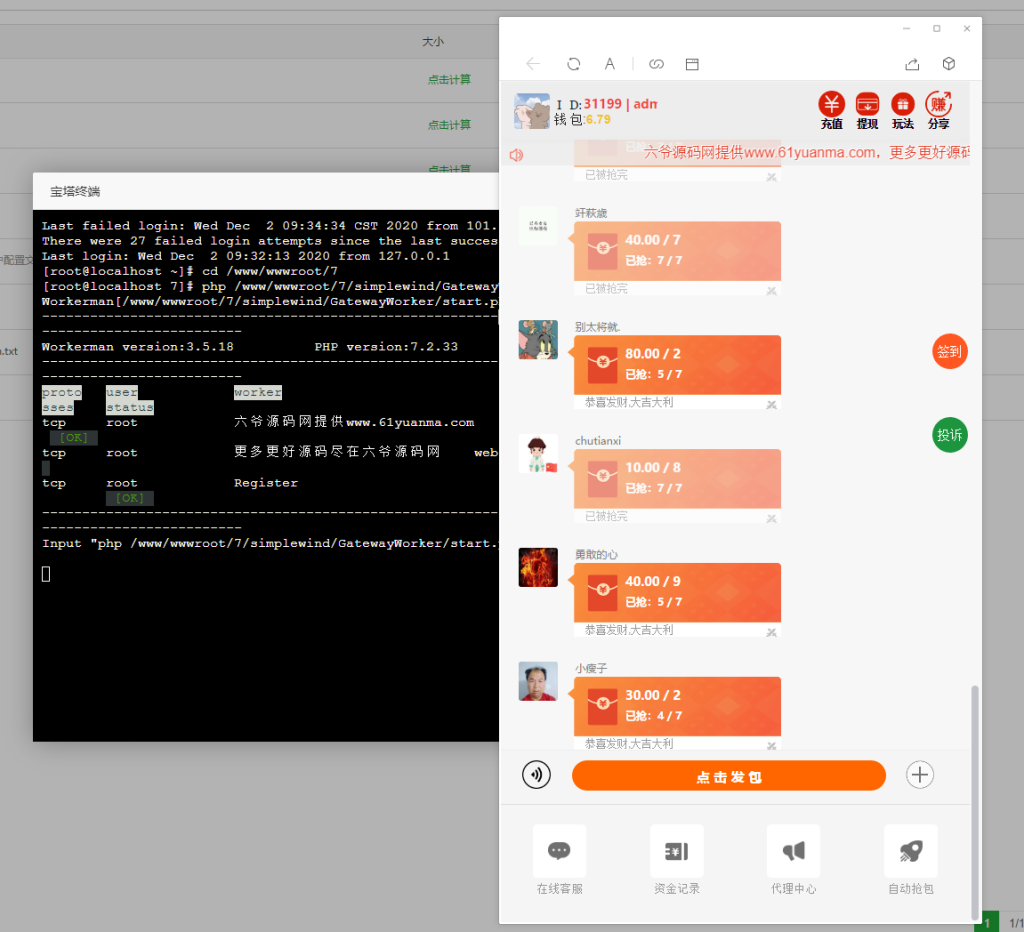Screen dimensions: 1024x932
Task: Click the 'Workerman version:3.5.18' terminal line
Action: tap(138, 347)
